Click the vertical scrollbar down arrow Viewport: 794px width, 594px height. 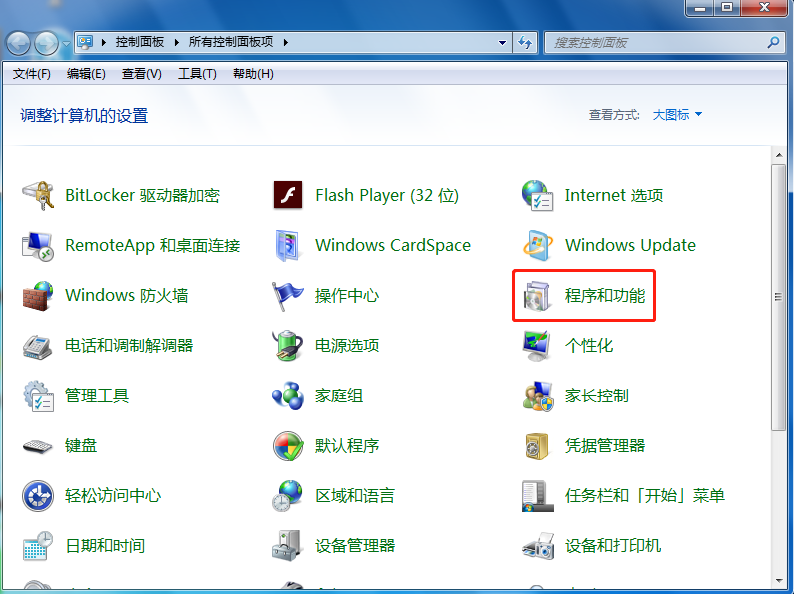780,578
